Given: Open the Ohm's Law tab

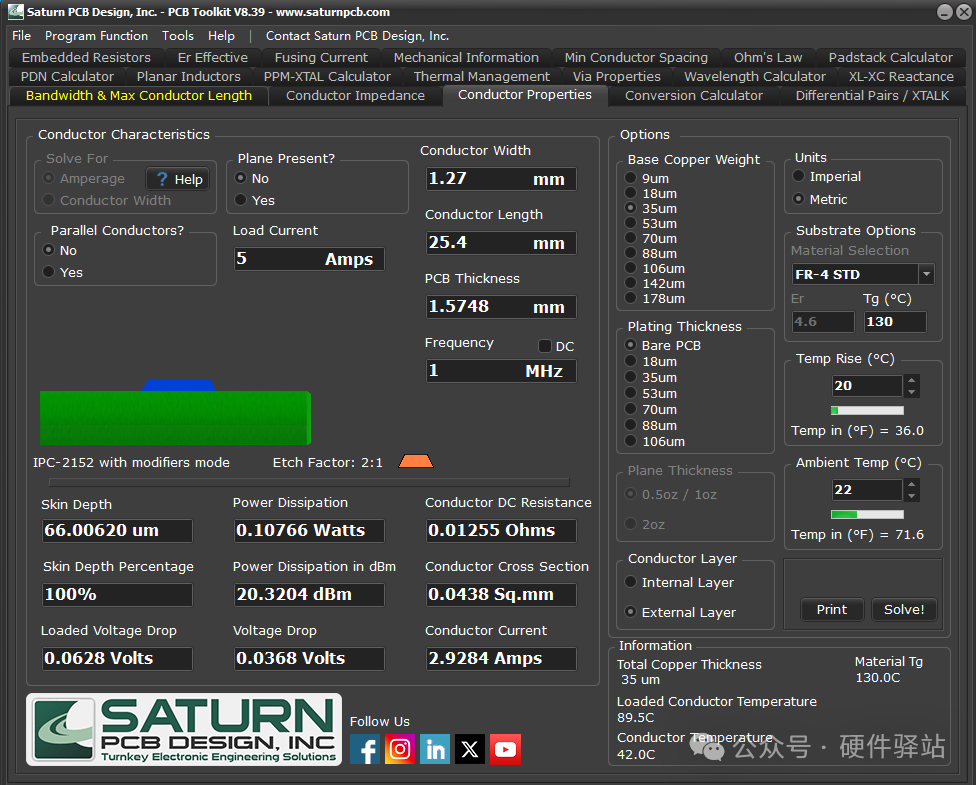Looking at the screenshot, I should pos(767,57).
